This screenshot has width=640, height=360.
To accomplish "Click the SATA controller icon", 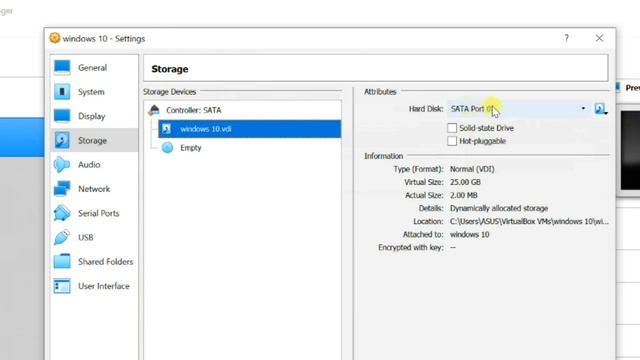I will 154,110.
